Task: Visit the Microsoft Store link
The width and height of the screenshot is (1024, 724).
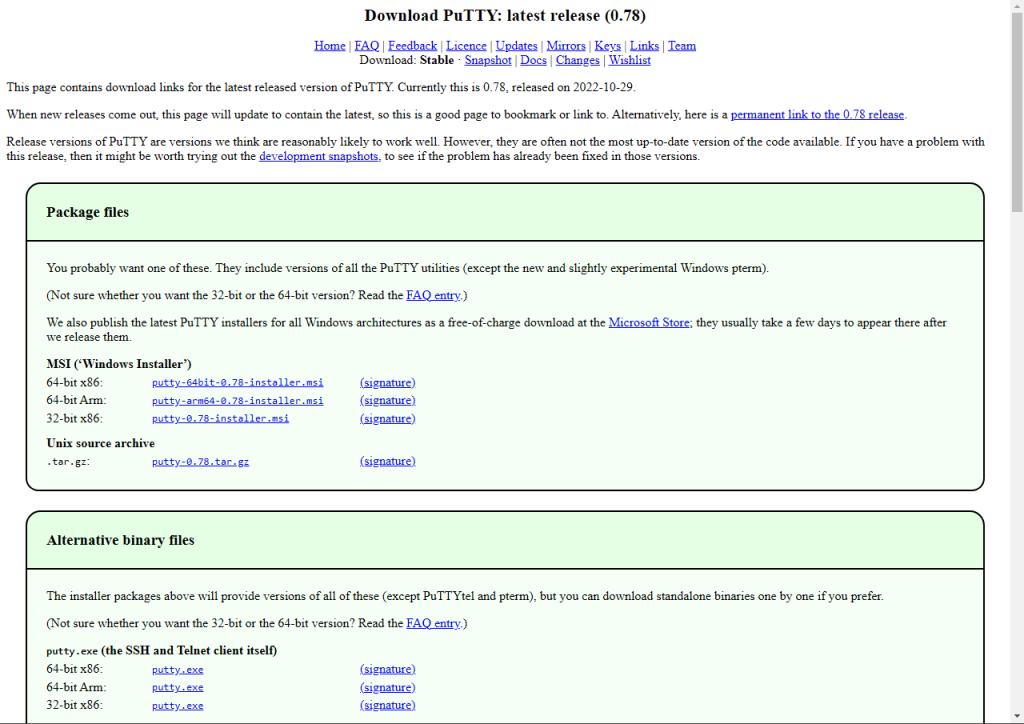Action: click(648, 323)
